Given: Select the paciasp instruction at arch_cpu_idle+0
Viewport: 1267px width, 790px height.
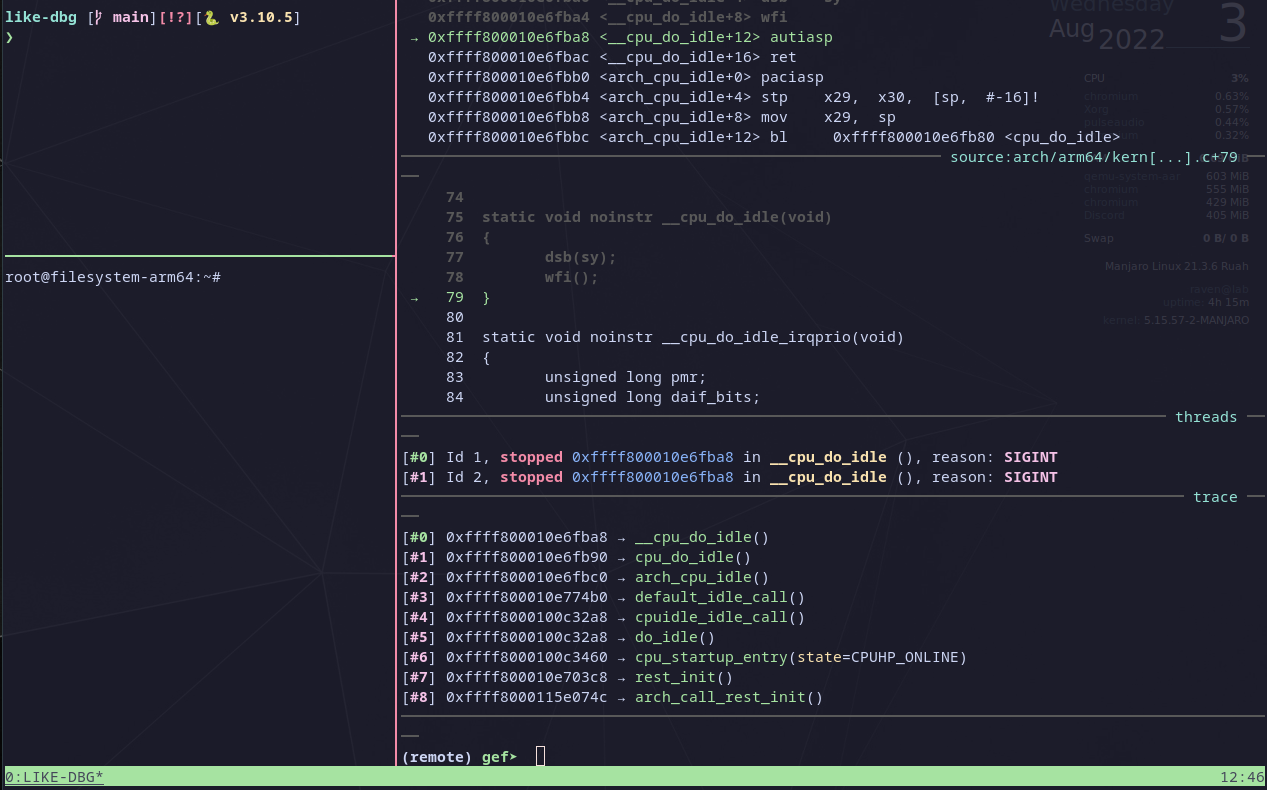Looking at the screenshot, I should pyautogui.click(x=626, y=77).
